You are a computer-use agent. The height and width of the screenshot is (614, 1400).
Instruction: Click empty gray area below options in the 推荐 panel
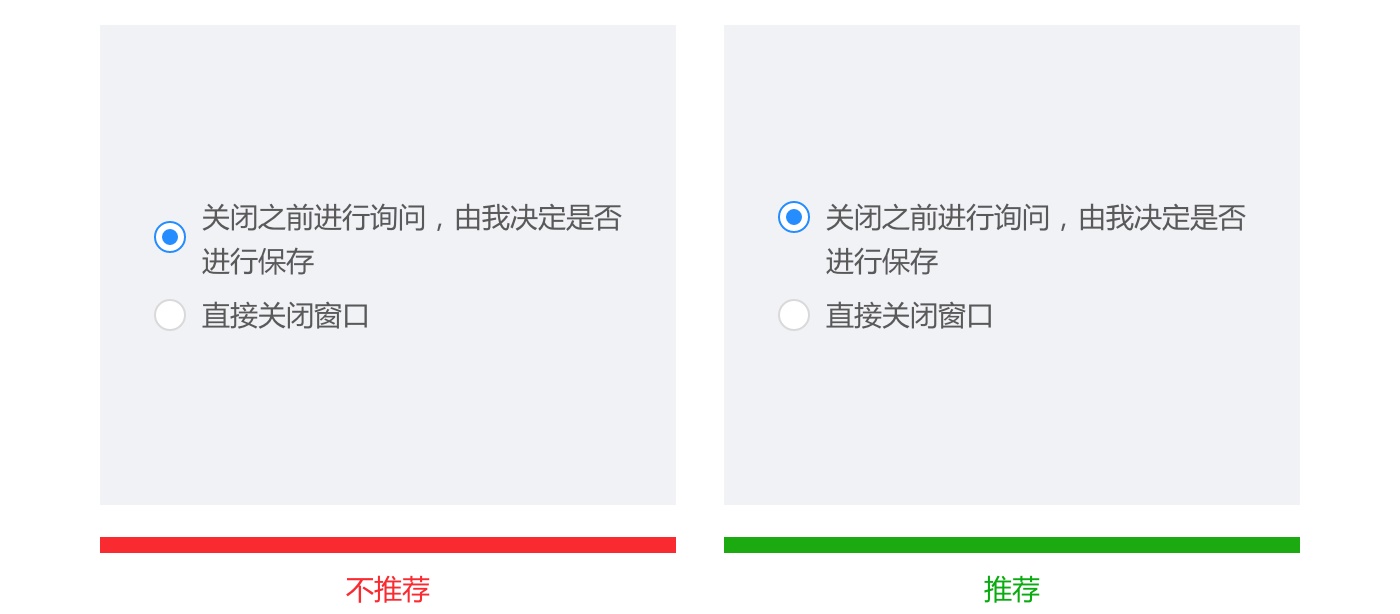point(1012,420)
